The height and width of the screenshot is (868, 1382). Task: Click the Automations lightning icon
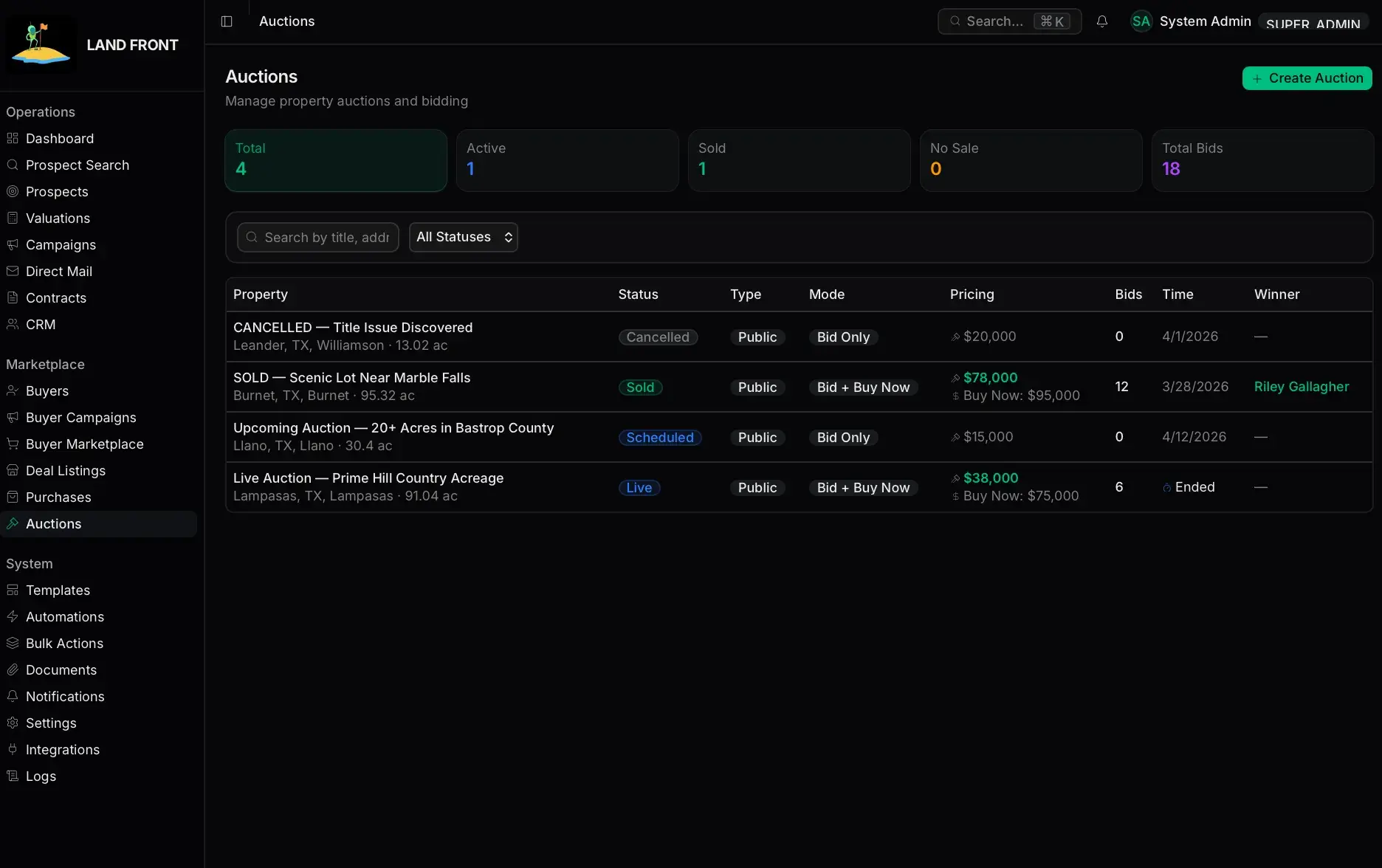click(x=13, y=616)
